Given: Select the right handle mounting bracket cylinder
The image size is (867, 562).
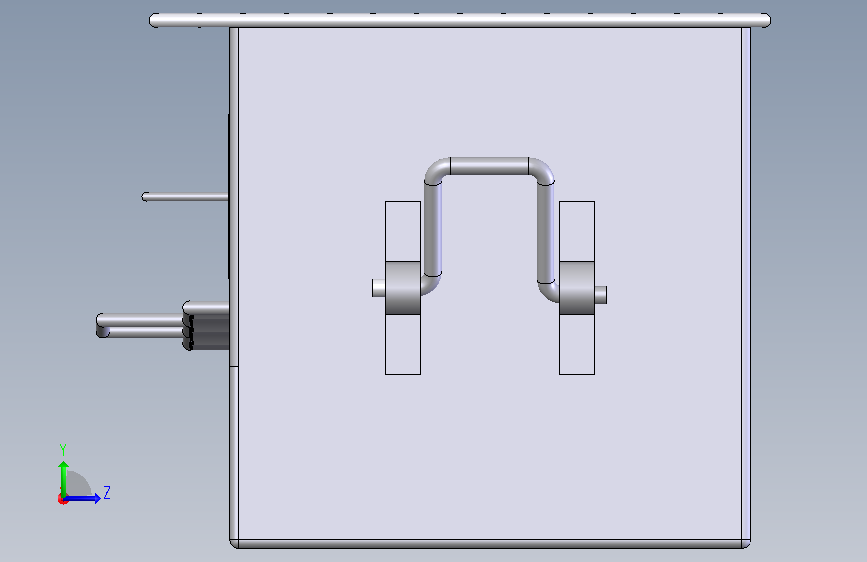Looking at the screenshot, I should 577,288.
